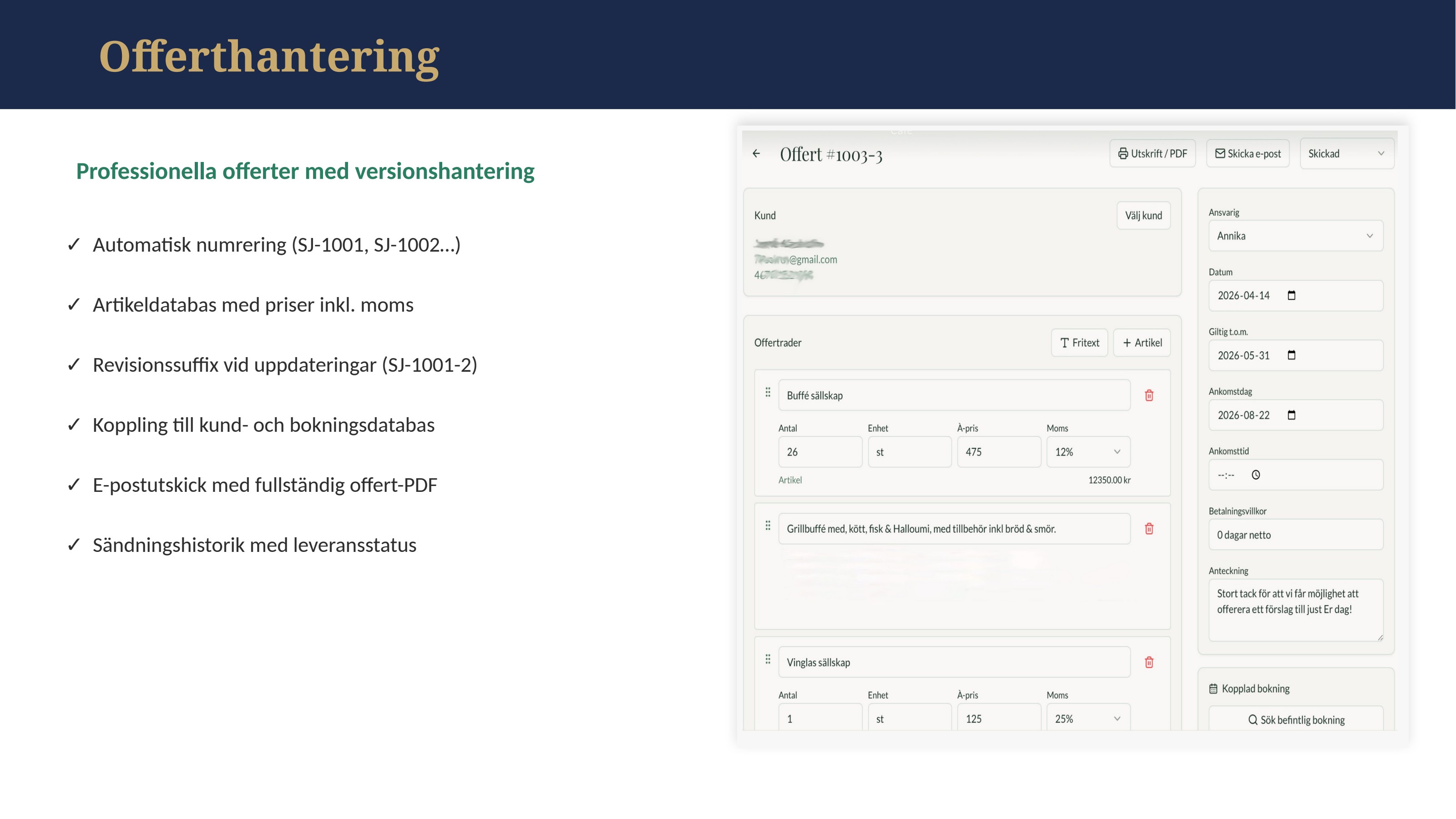
Task: Expand the Skickad status dropdown
Action: [1347, 154]
